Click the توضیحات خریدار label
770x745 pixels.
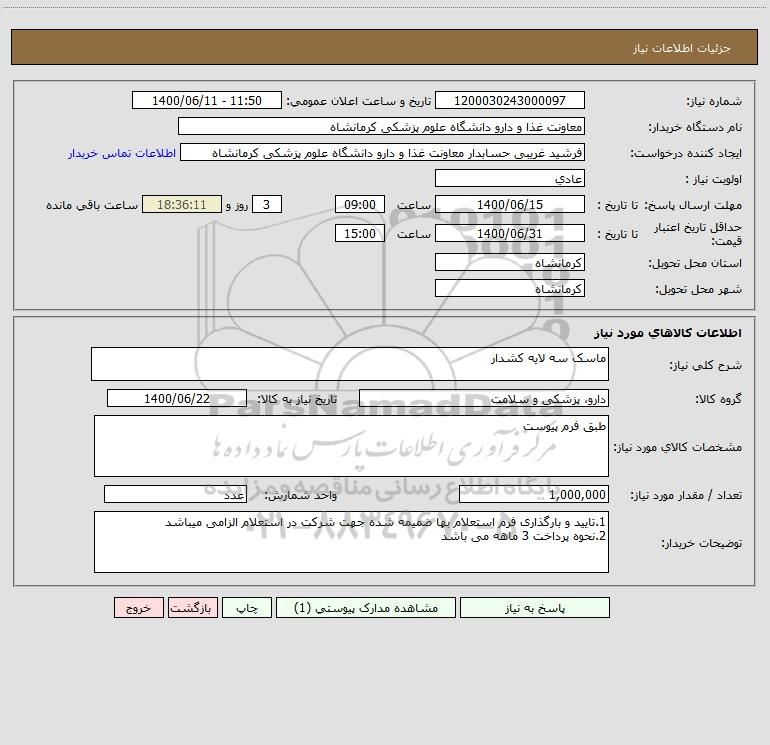[702, 543]
